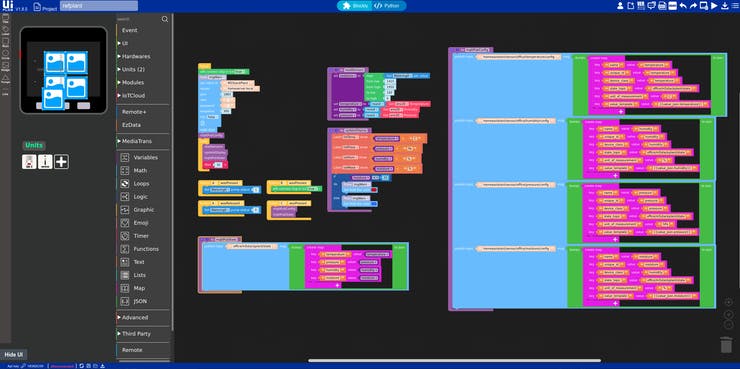The width and height of the screenshot is (740, 369).
Task: Click the Redo arrow icon
Action: pos(693,6)
